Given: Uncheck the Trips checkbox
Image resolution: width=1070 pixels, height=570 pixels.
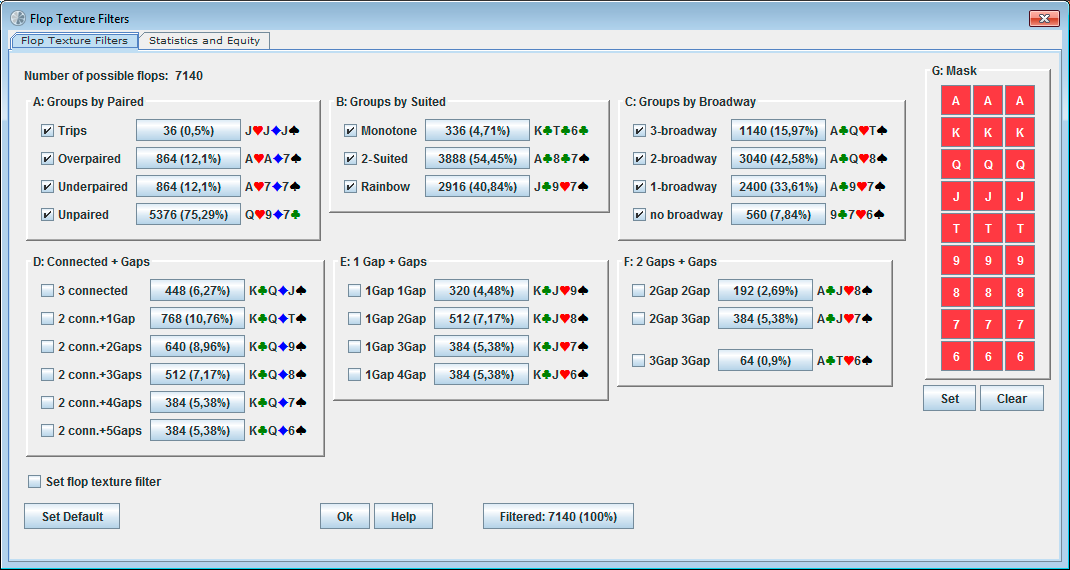Looking at the screenshot, I should point(47,131).
